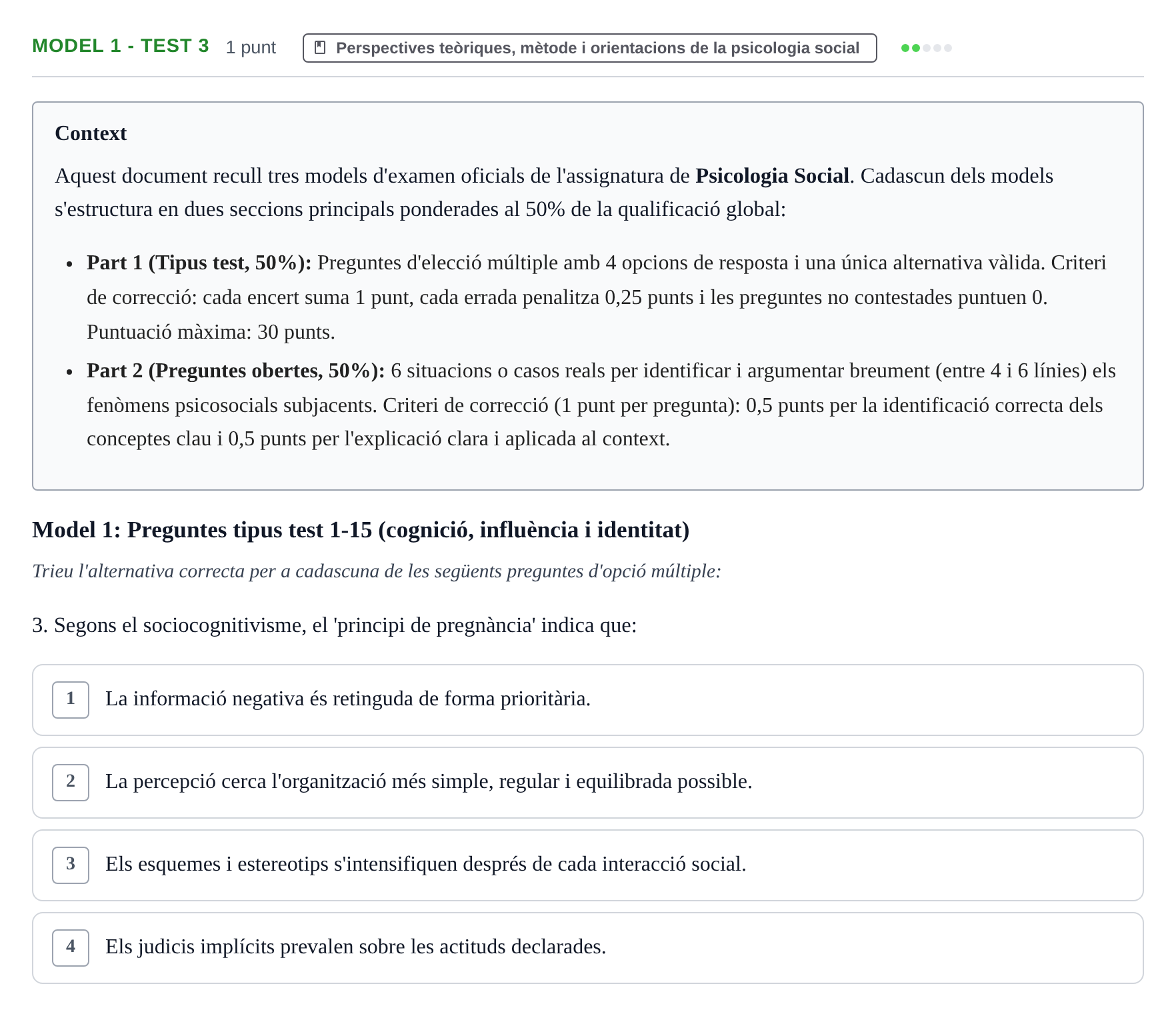Image resolution: width=1176 pixels, height=1016 pixels.
Task: Click the 'MODEL 1 - TEST 3' heading
Action: point(121,46)
